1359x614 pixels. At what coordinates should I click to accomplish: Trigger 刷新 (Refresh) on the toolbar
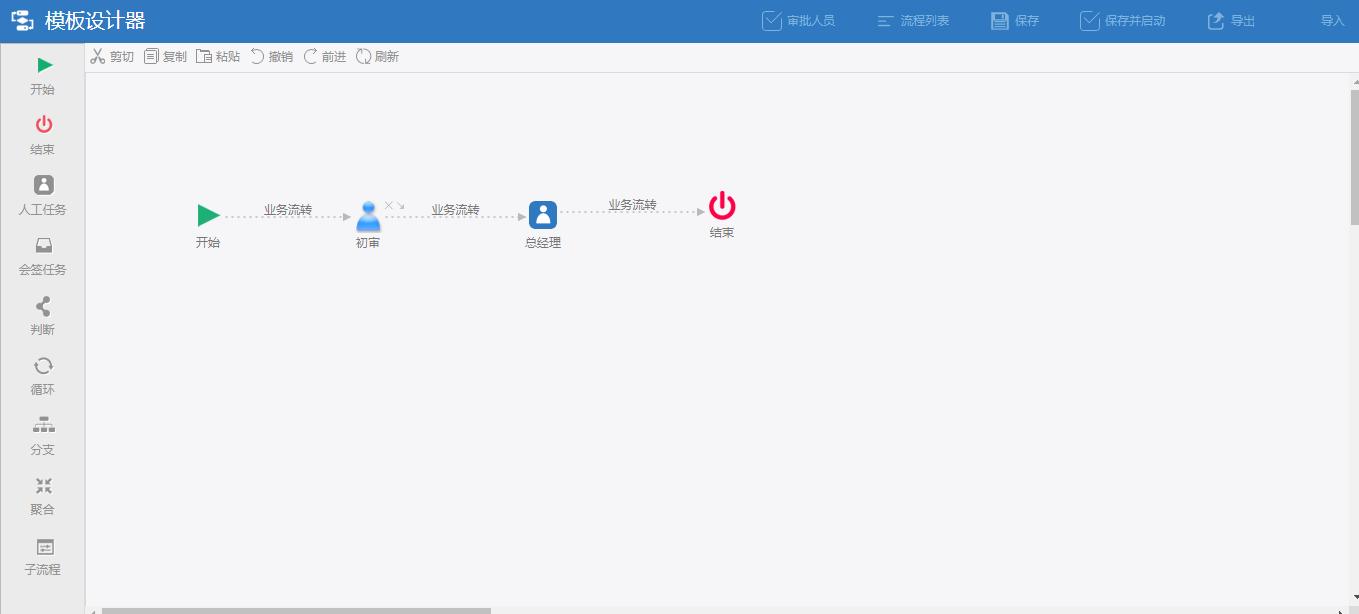coord(377,56)
